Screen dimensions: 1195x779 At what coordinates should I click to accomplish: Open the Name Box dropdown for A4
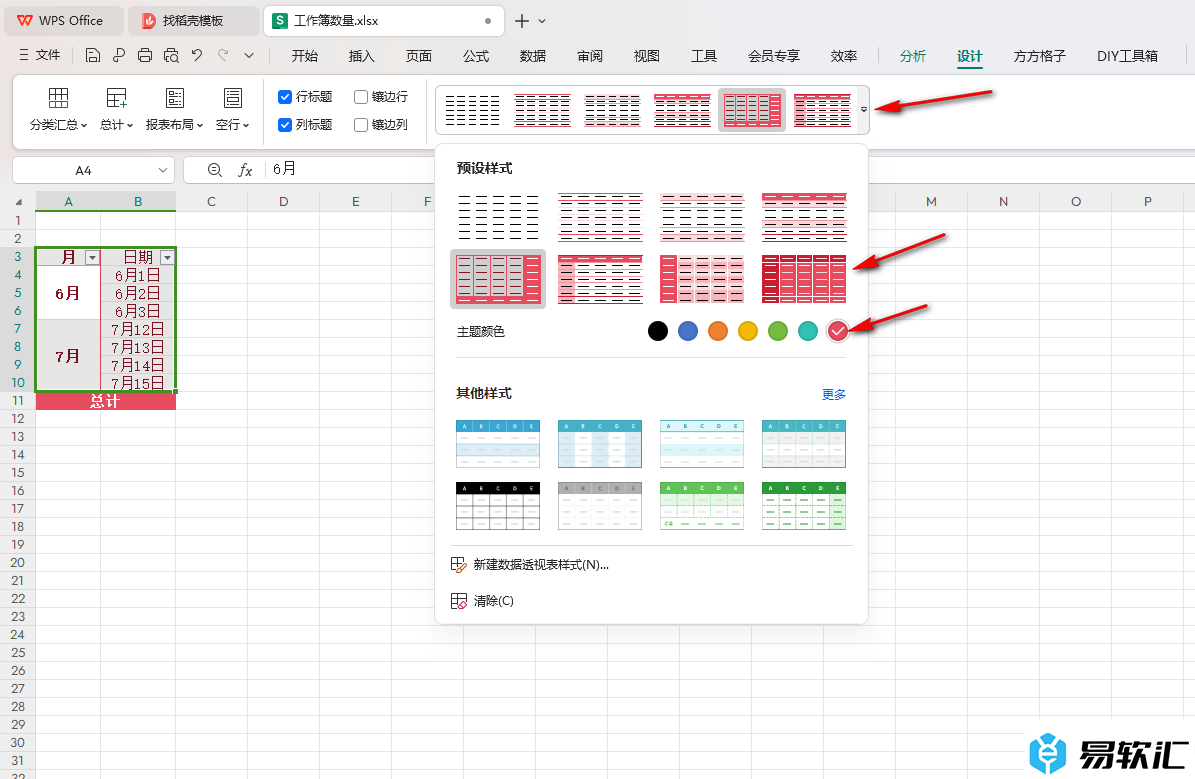point(162,170)
